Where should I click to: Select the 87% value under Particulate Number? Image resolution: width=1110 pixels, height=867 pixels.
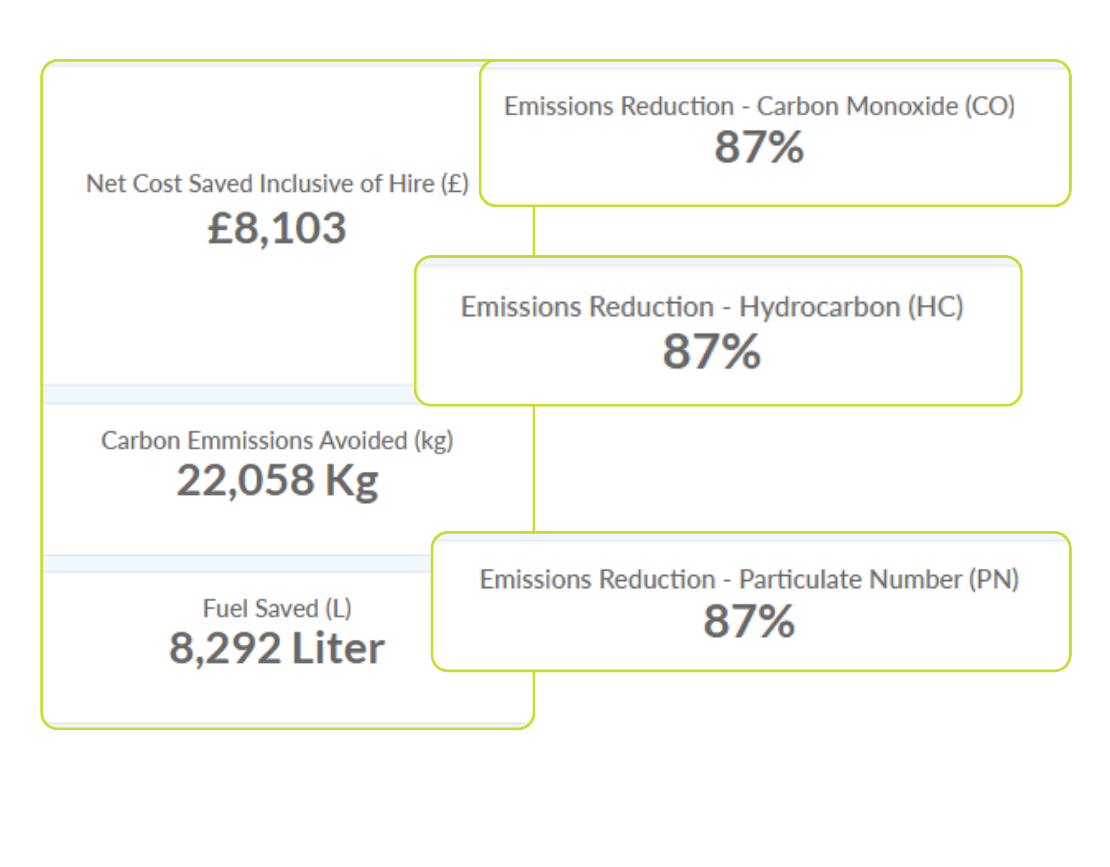coord(749,622)
